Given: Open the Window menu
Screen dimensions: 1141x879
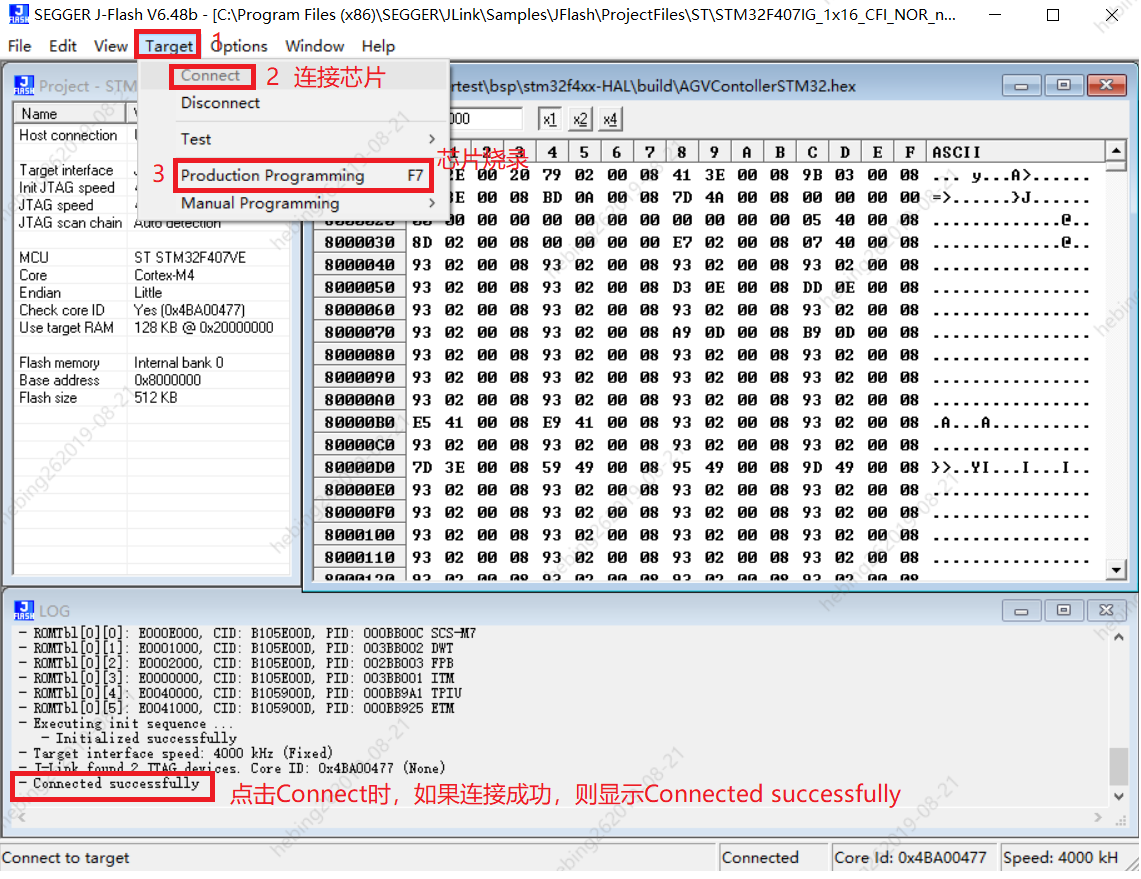Looking at the screenshot, I should coord(314,46).
